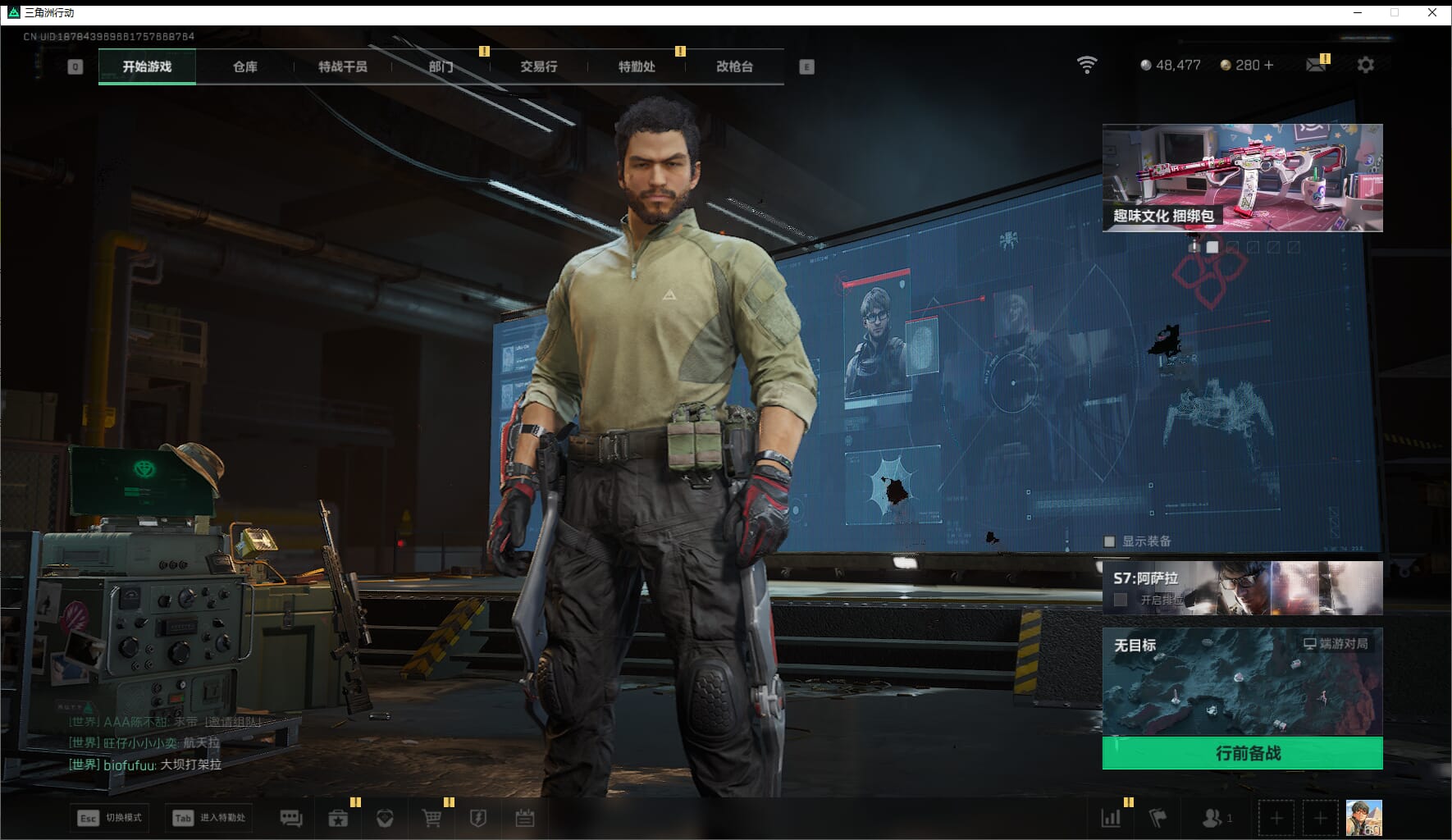Select the 开始游戏 tab
This screenshot has height=840, width=1452.
[147, 66]
